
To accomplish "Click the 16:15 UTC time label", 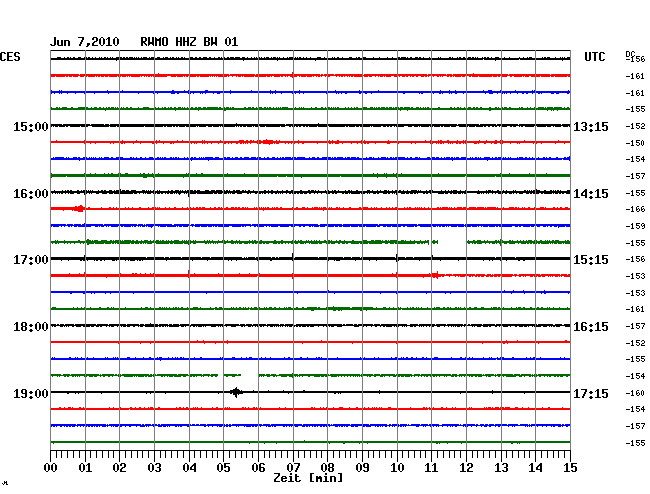I will point(591,327).
